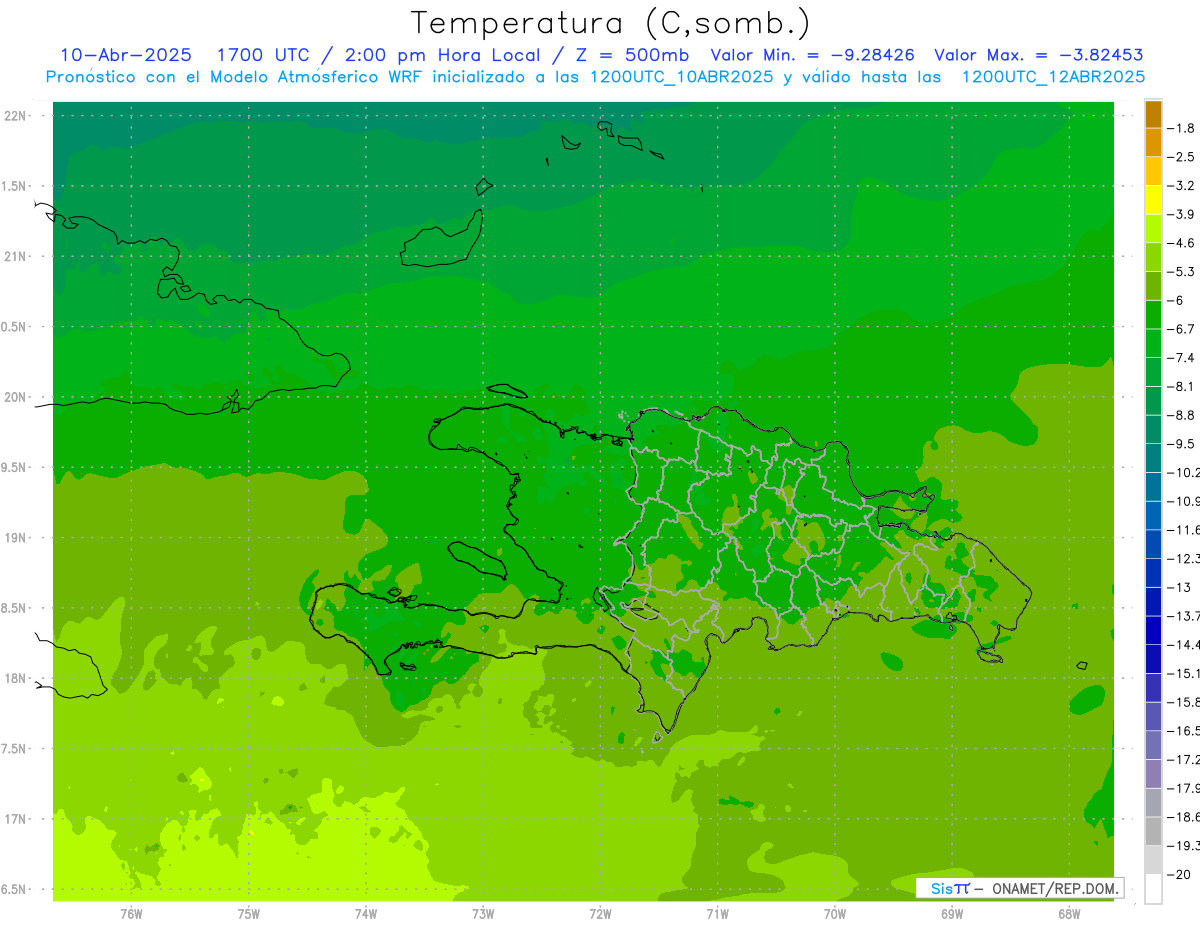This screenshot has width=1200, height=927.
Task: Click the '75W' longitude label
Action: (249, 913)
